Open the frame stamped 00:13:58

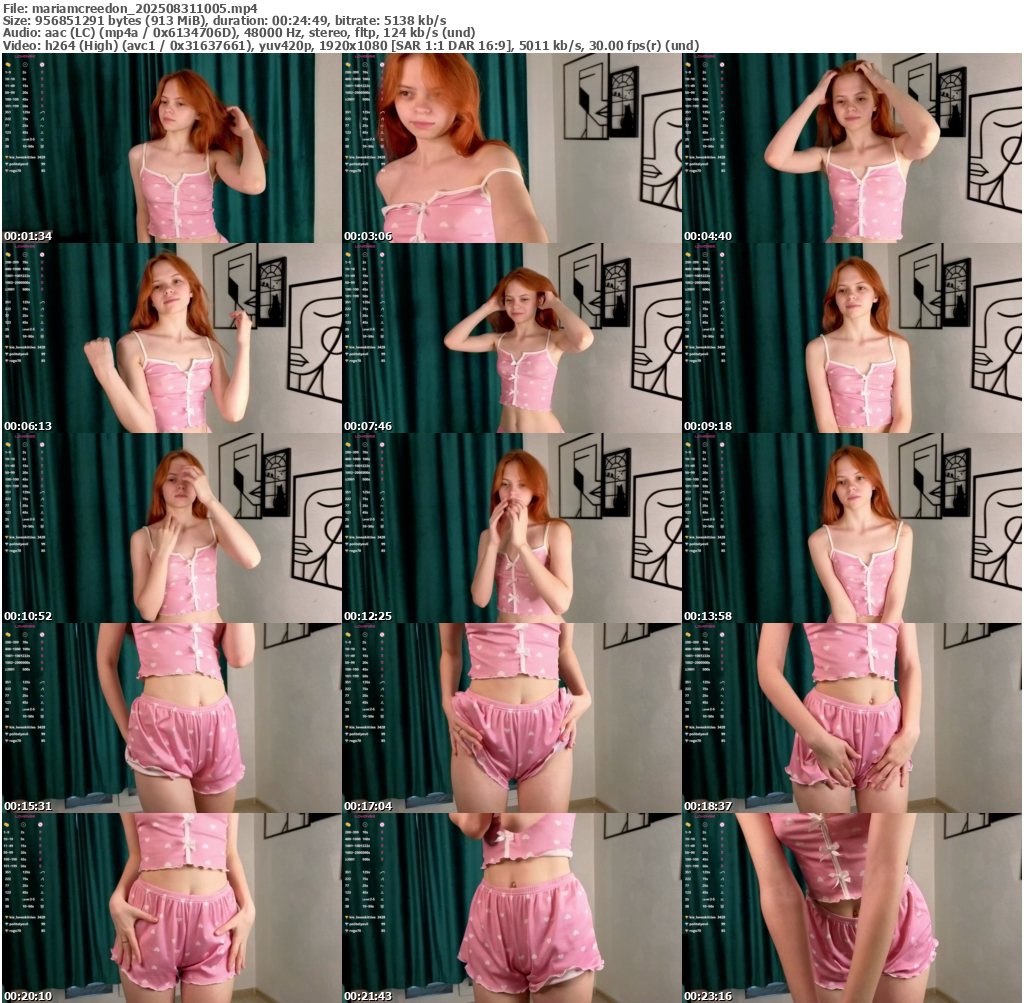click(852, 528)
